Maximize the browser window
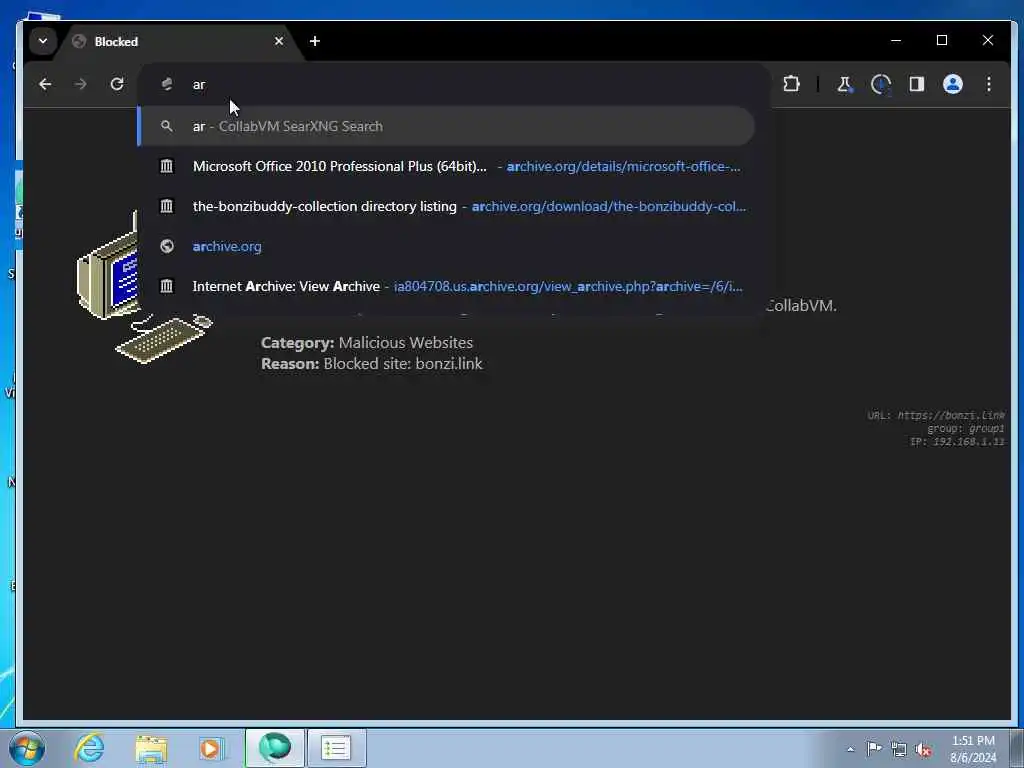The image size is (1024, 768). pos(942,40)
